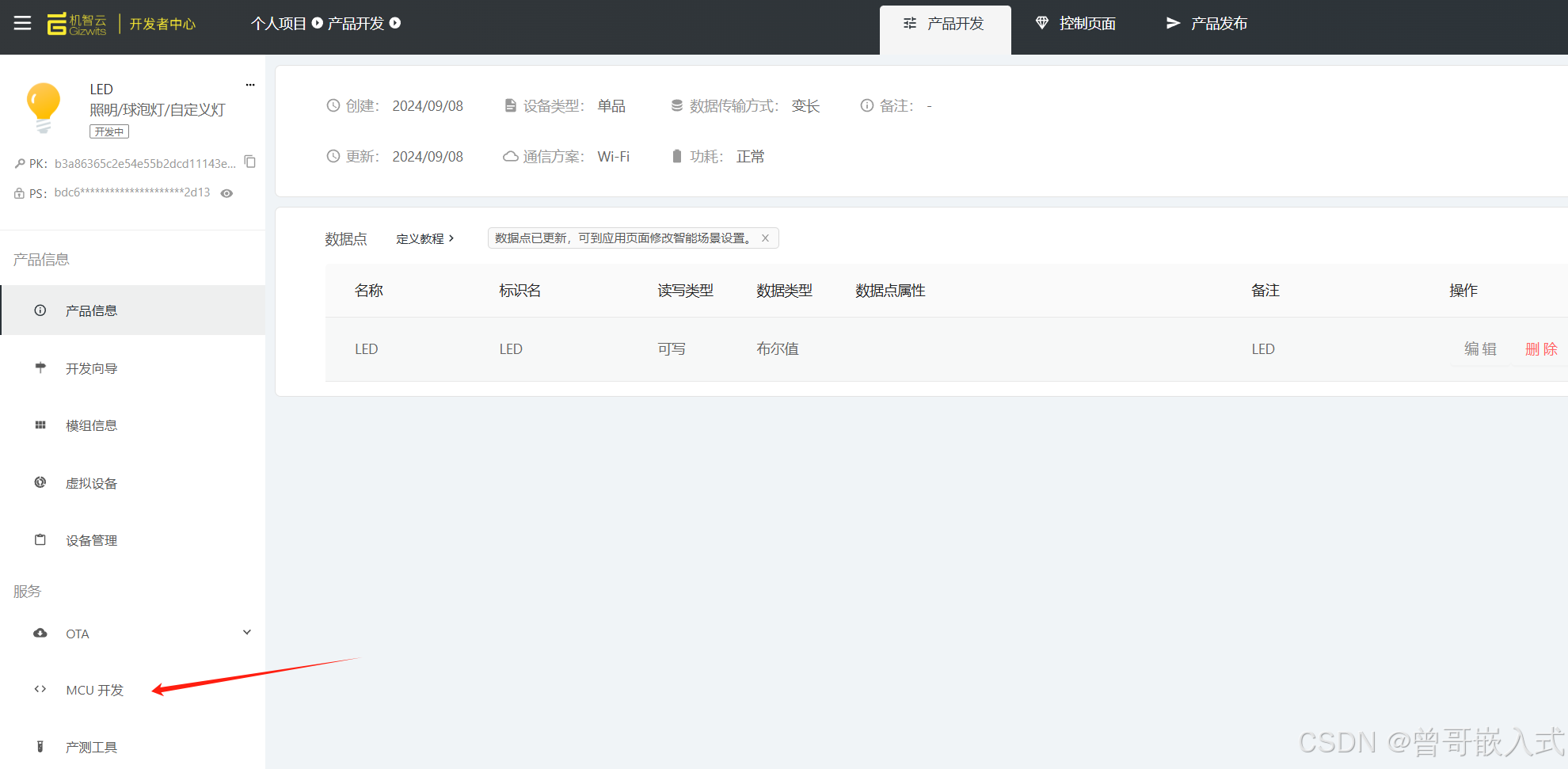Viewport: 1568px width, 769px height.
Task: Open the 定义教程 link
Action: pos(425,238)
